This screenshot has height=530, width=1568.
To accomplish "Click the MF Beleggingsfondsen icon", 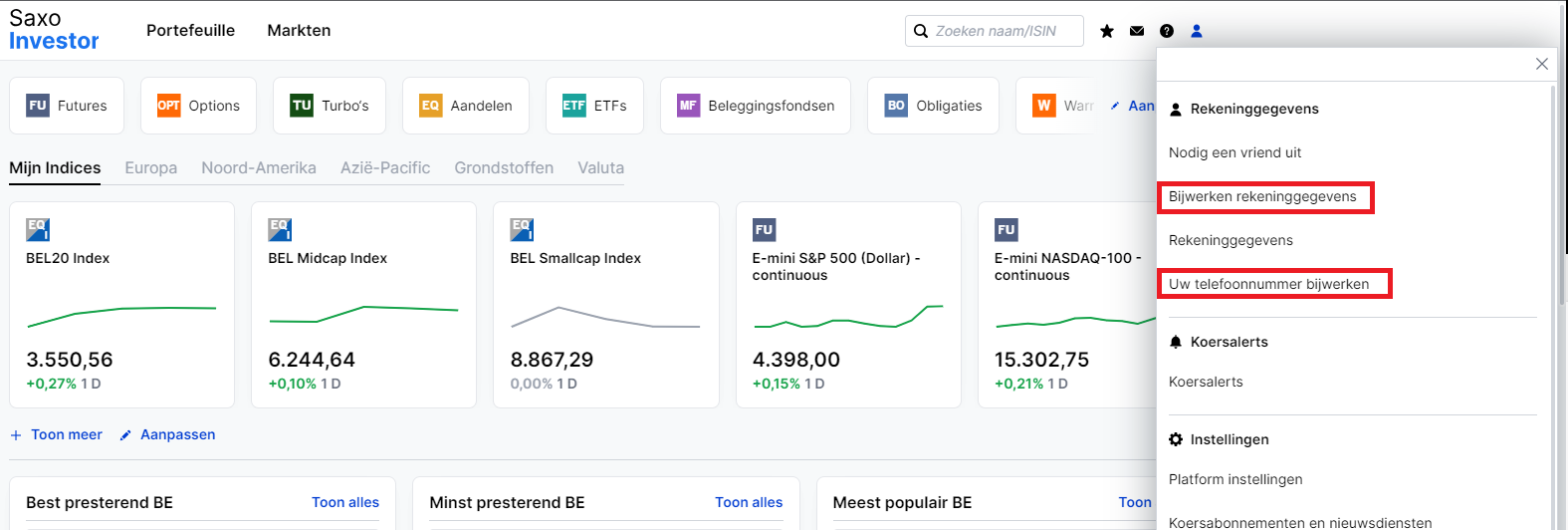I will point(689,106).
